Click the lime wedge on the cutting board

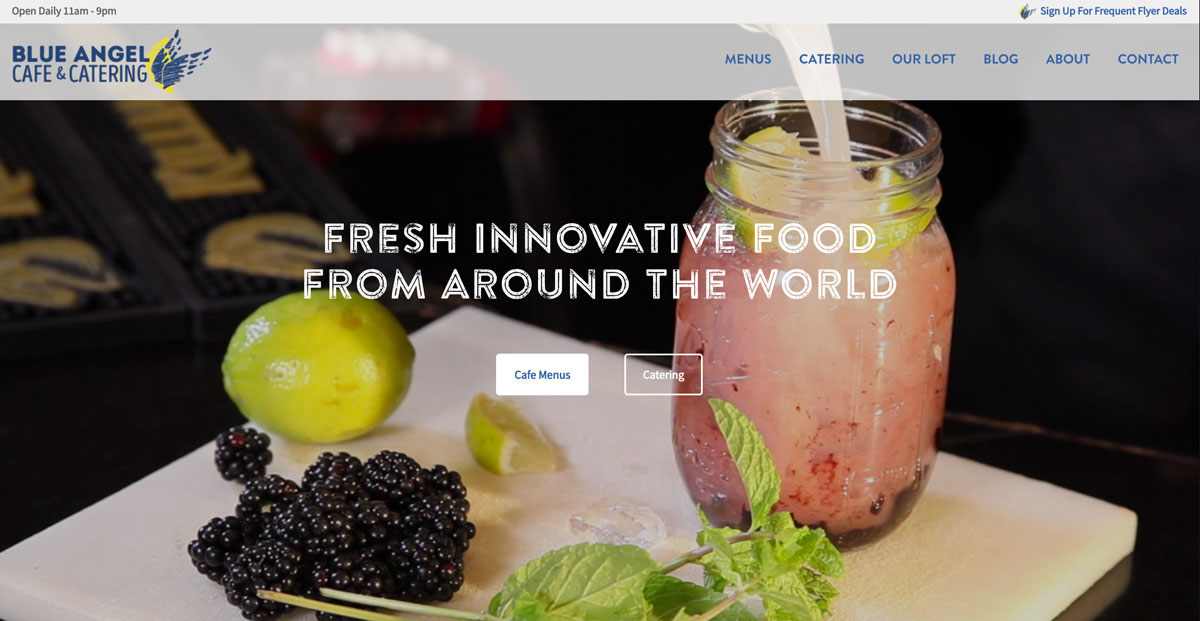click(x=510, y=435)
